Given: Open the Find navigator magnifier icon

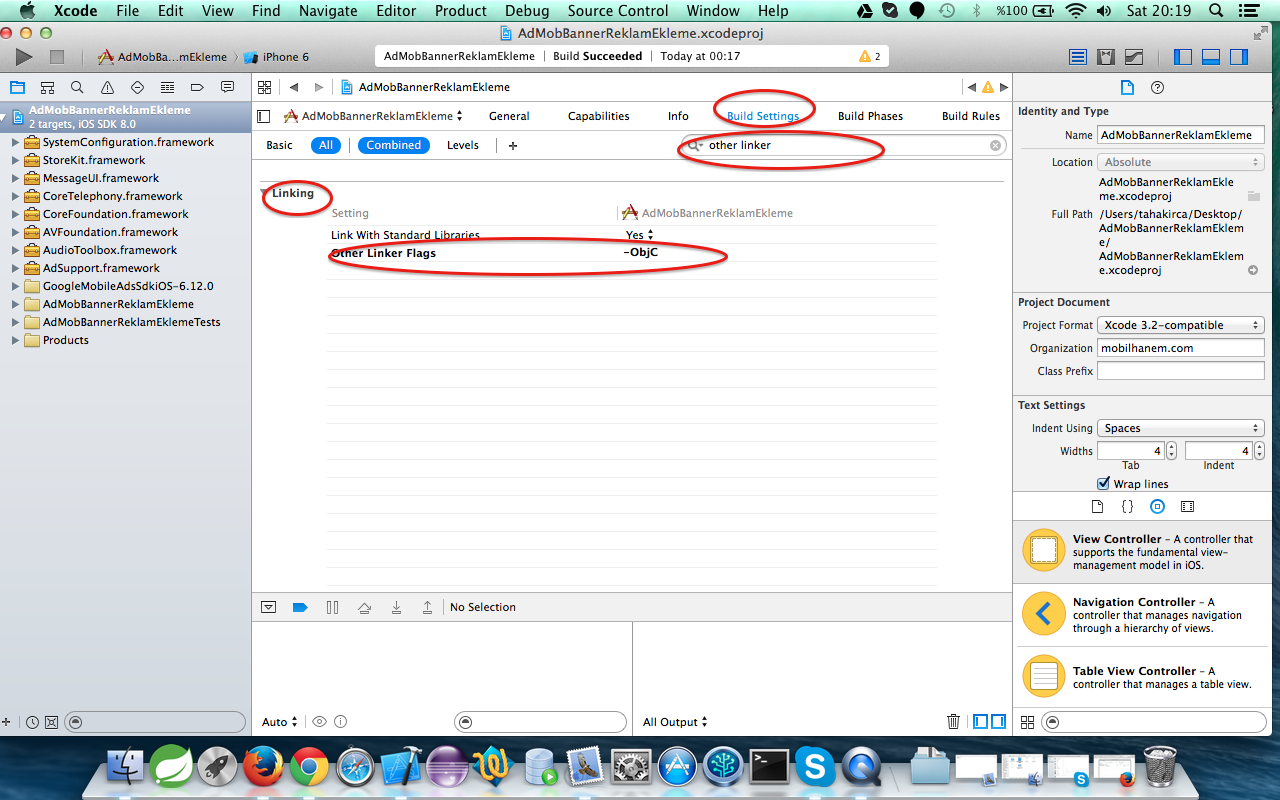Looking at the screenshot, I should coord(77,87).
